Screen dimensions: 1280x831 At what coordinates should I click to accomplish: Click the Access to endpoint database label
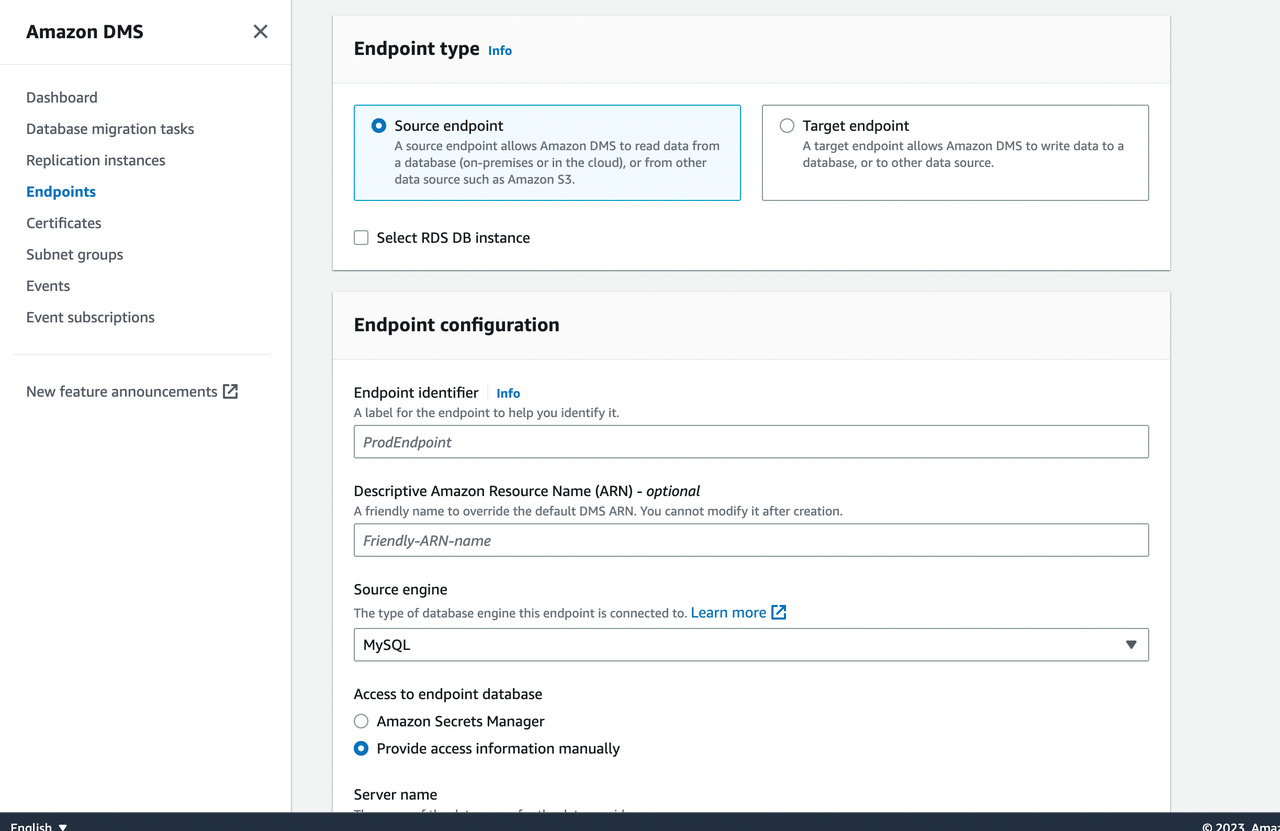coord(448,694)
